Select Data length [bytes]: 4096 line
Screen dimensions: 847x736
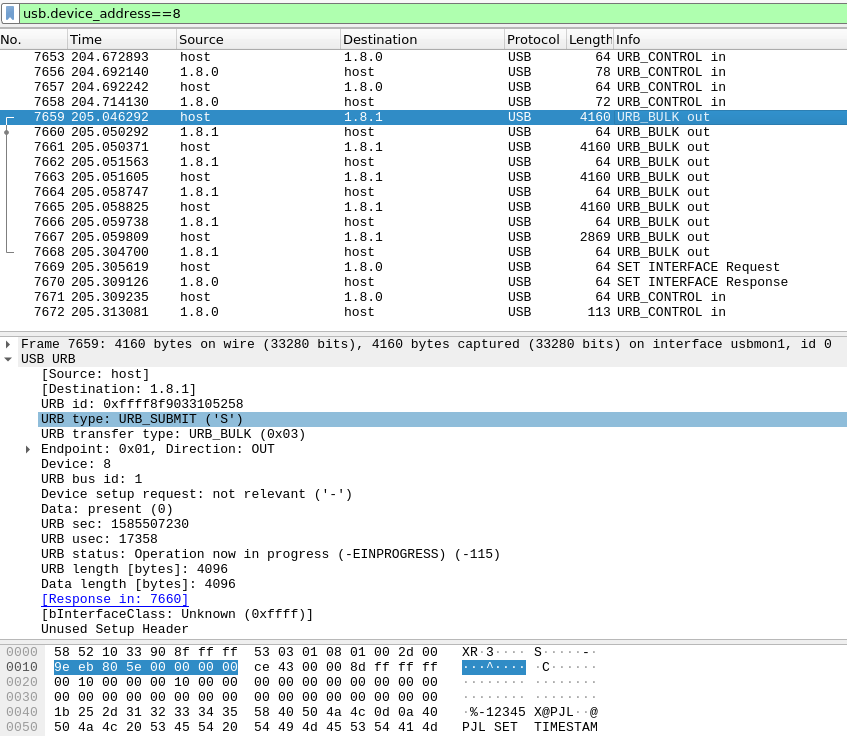tap(138, 584)
